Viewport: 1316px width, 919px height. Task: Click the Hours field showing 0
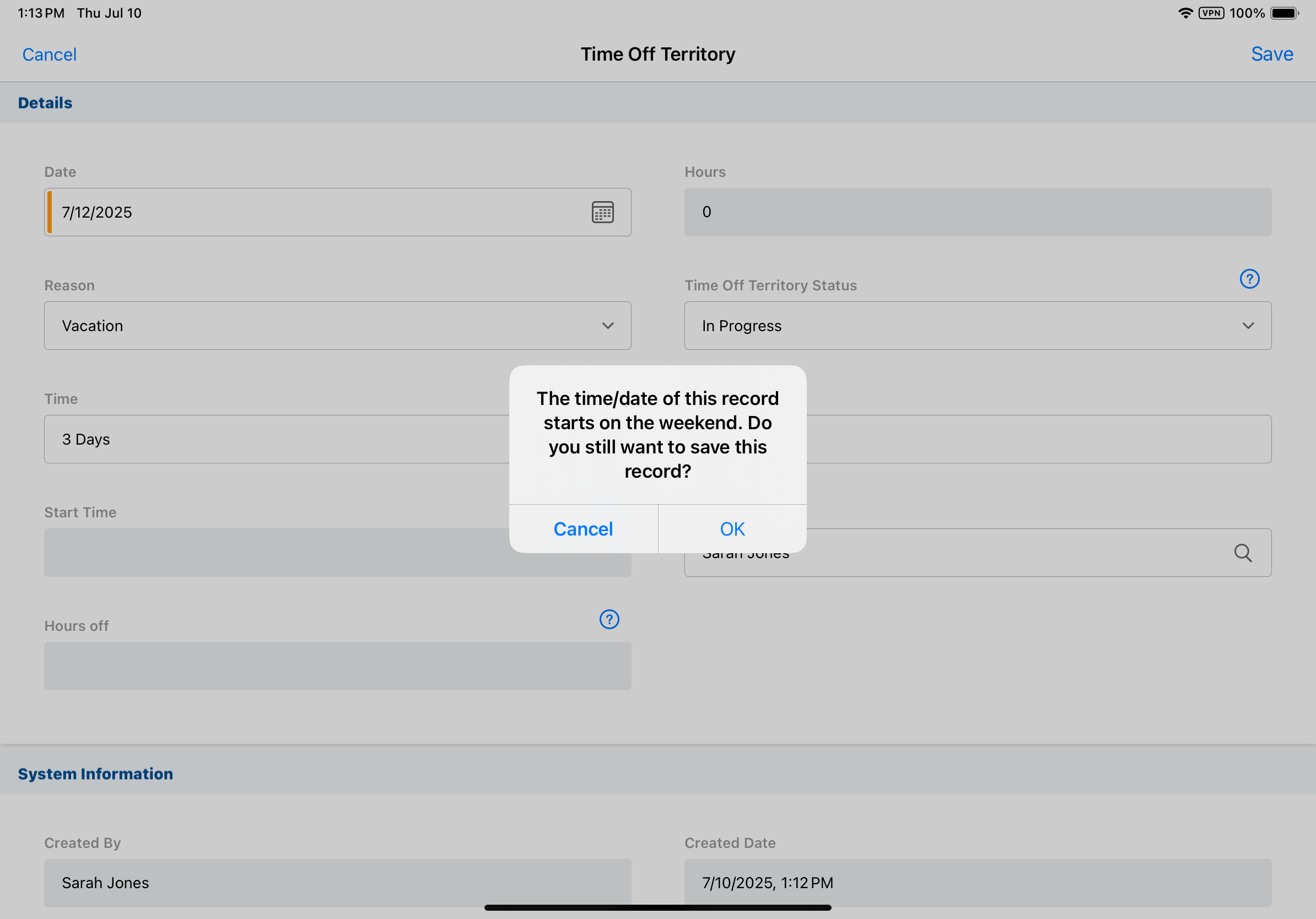coord(977,212)
